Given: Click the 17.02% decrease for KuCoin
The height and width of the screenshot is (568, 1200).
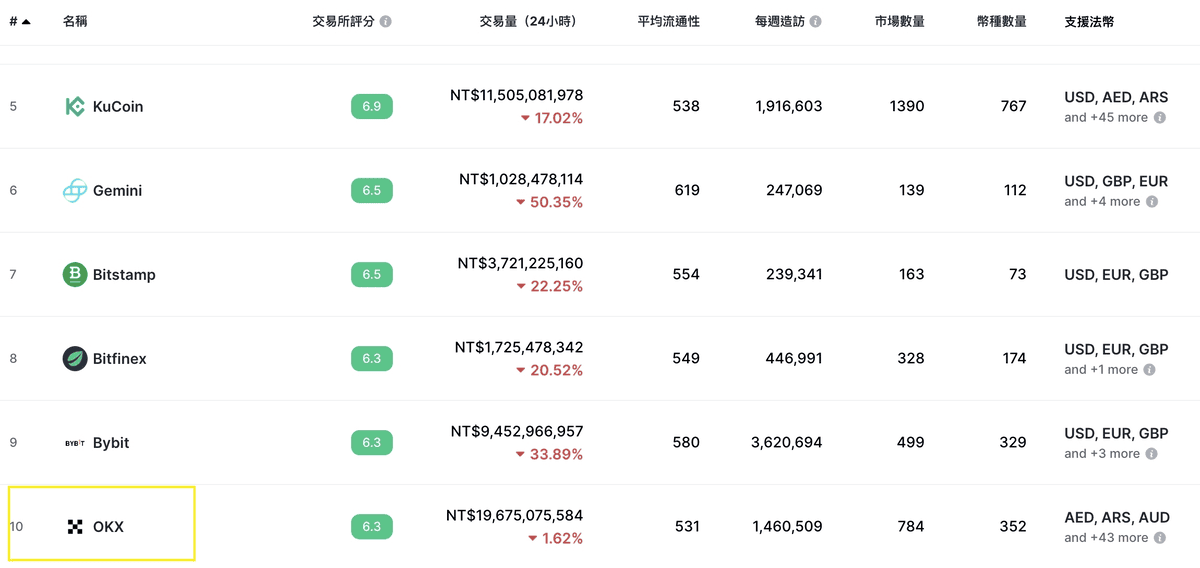Looking at the screenshot, I should coord(551,118).
